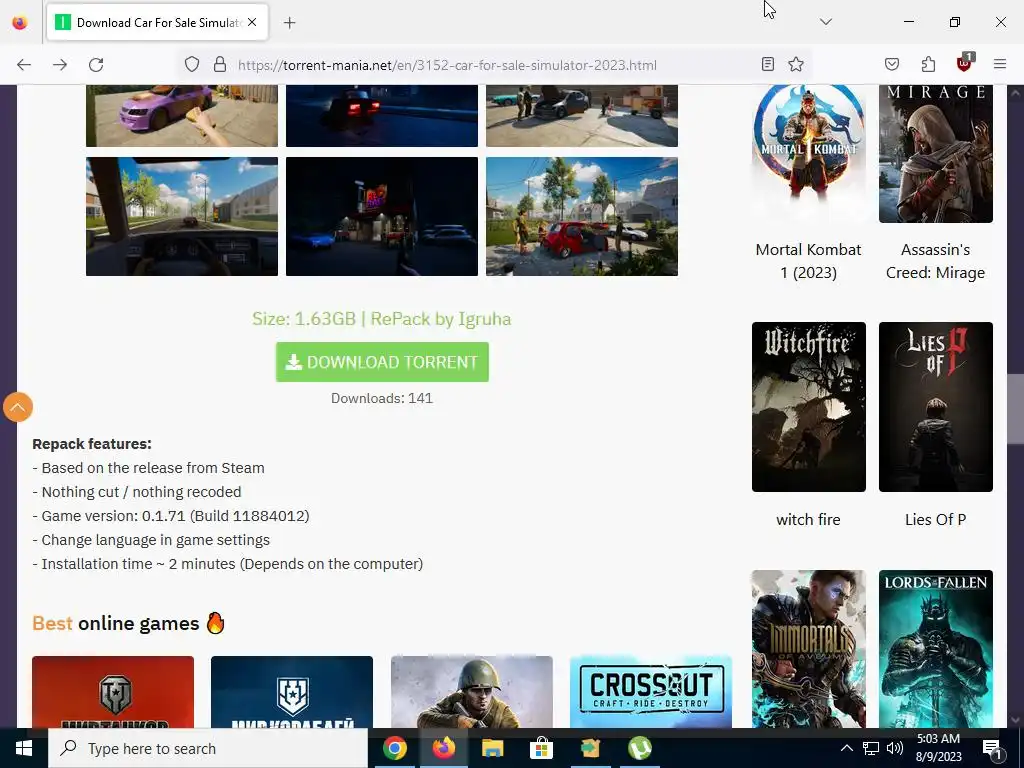1024x768 pixels.
Task: Open the Lies of P cover image
Action: point(936,407)
